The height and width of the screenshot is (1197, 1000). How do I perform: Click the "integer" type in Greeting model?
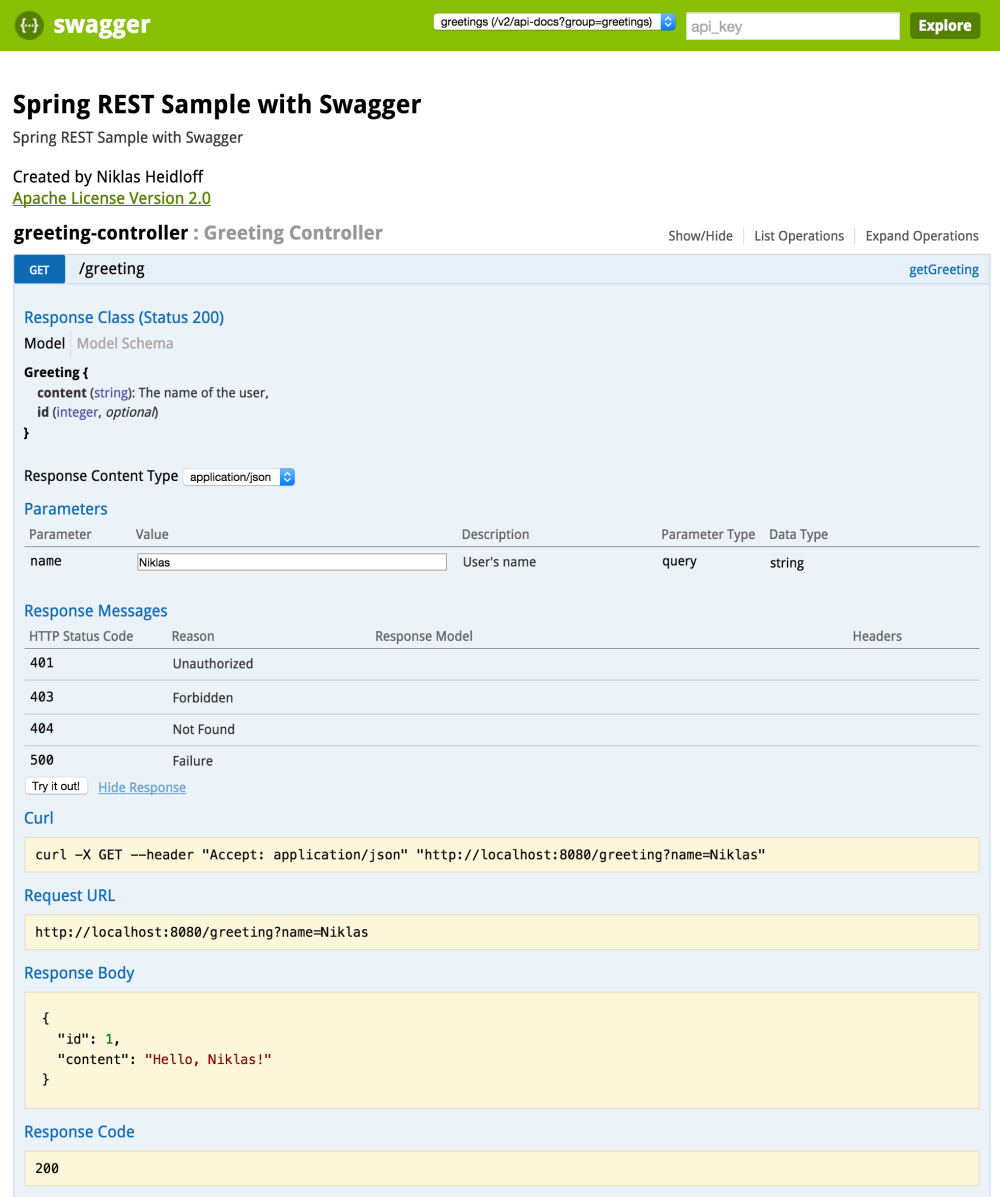pos(77,412)
